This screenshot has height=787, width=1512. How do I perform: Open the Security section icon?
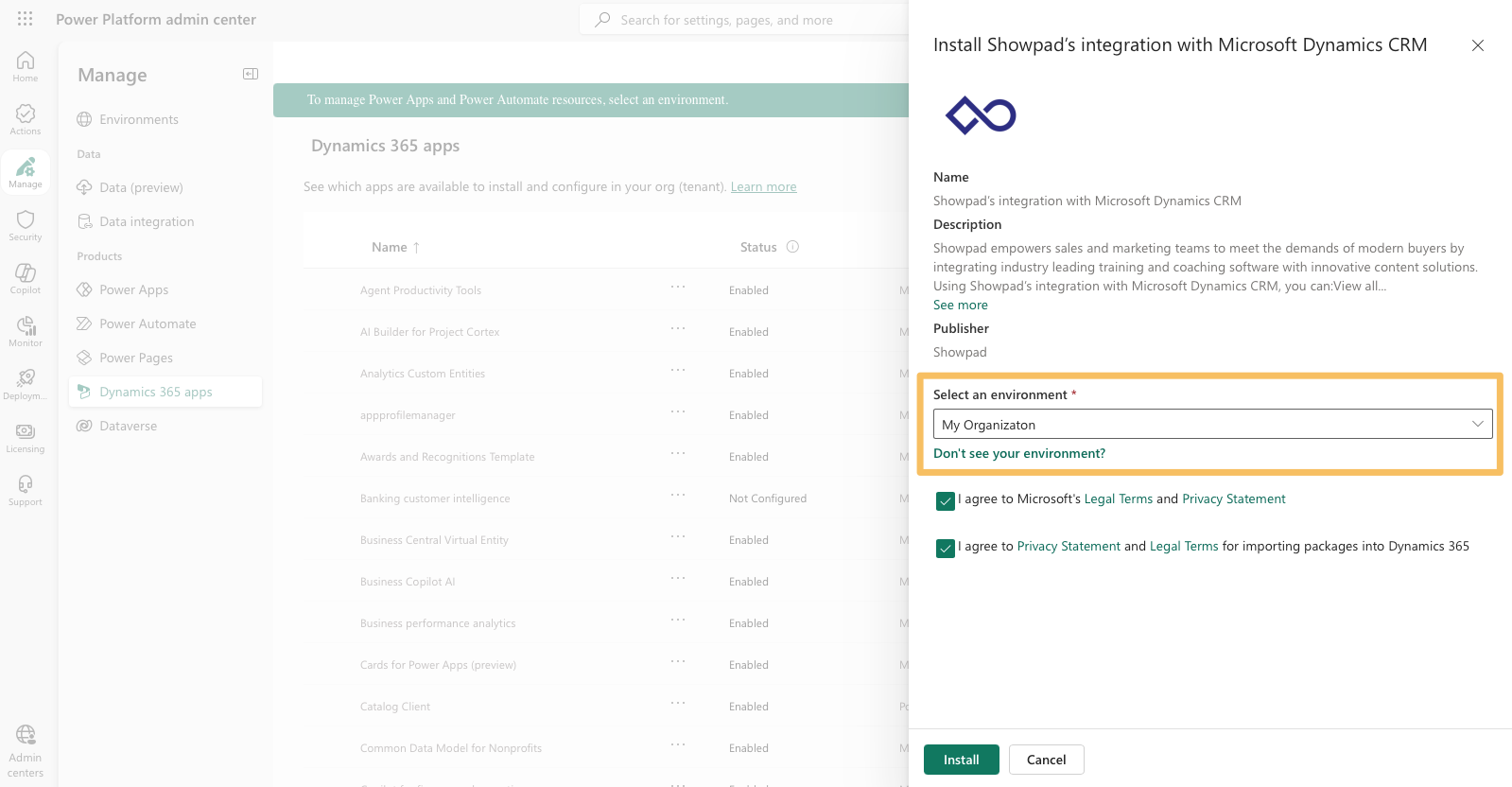pos(26,225)
